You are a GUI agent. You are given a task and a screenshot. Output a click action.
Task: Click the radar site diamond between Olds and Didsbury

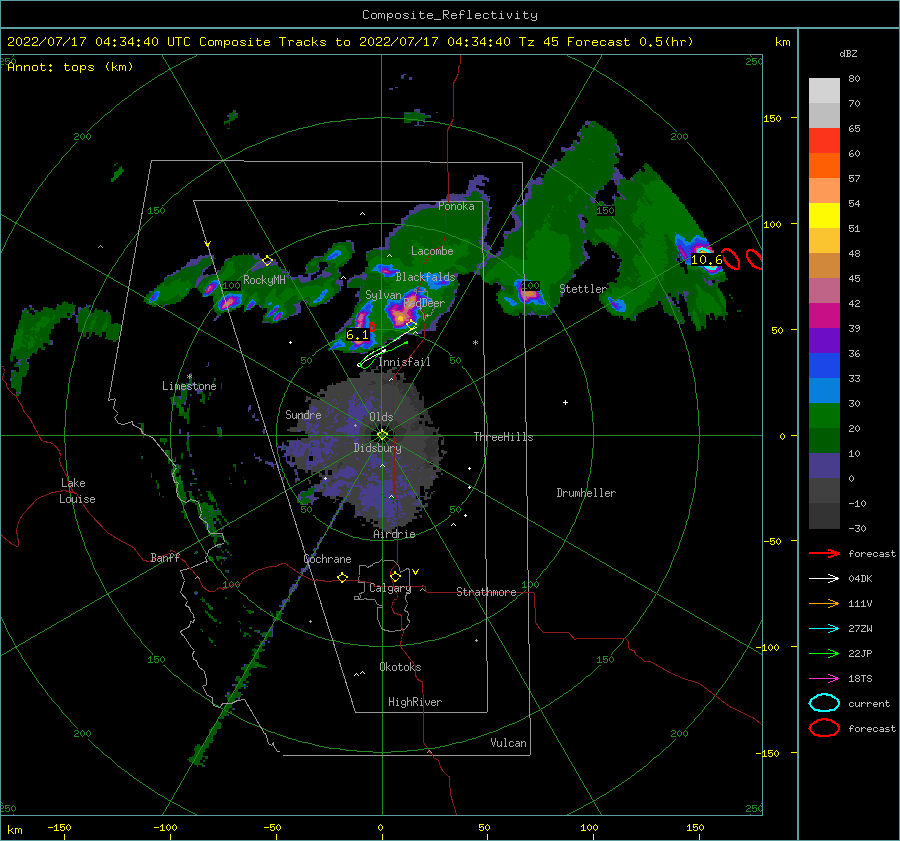coord(382,435)
